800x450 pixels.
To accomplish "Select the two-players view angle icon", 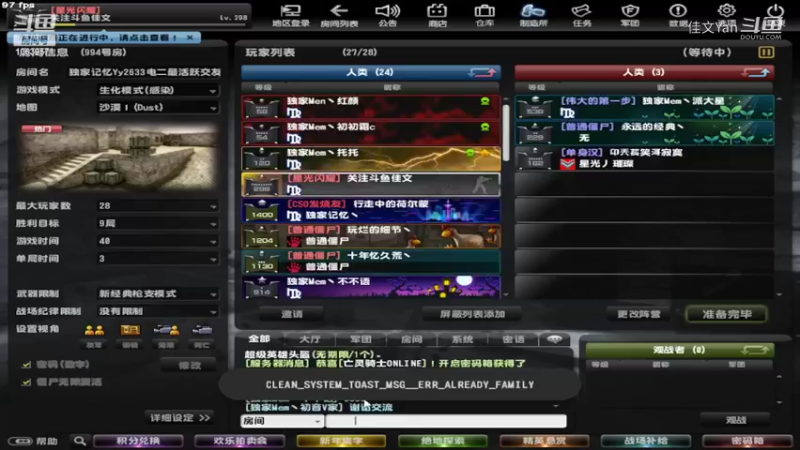I will click(94, 331).
